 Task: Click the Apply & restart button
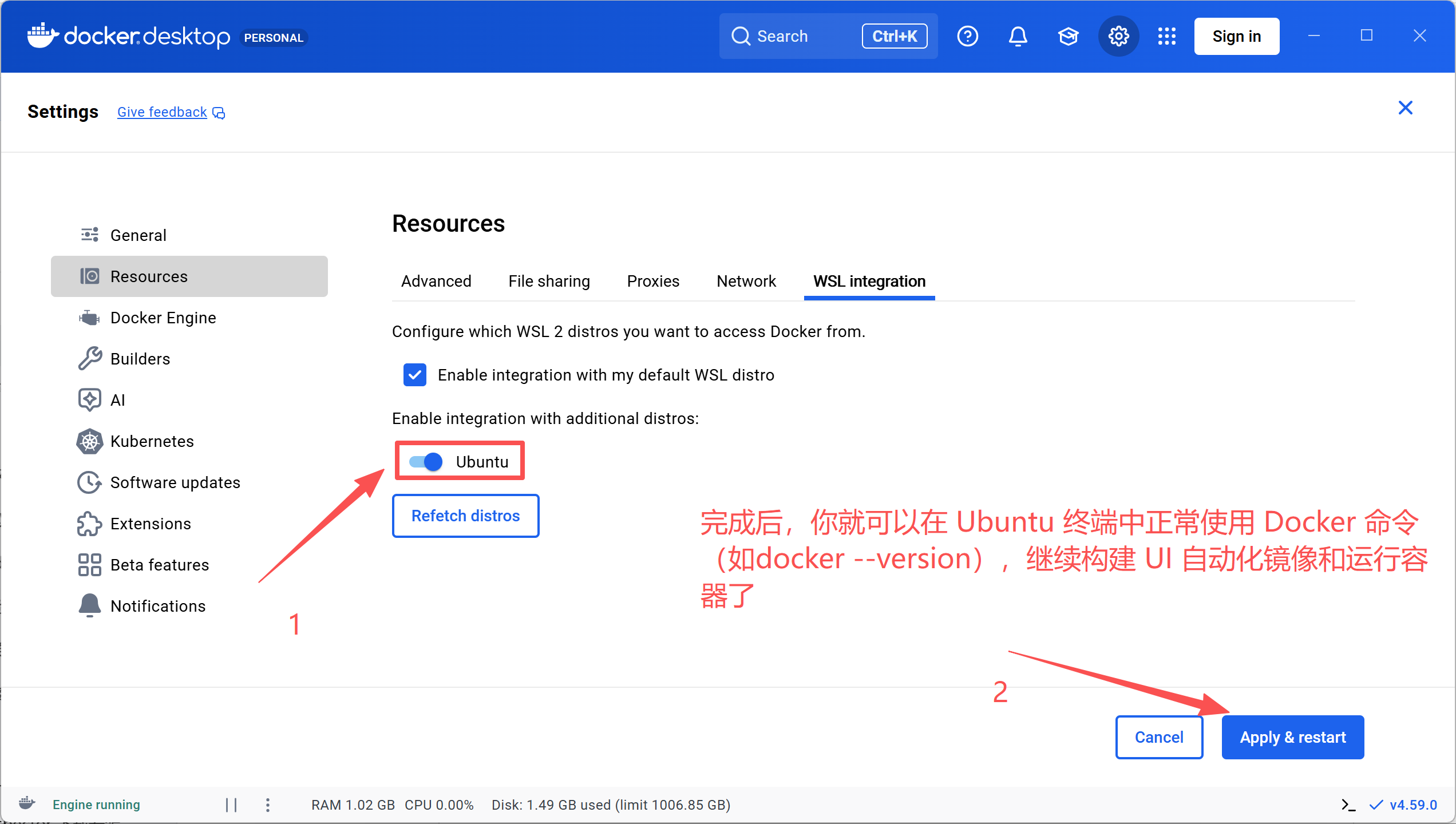pos(1292,737)
